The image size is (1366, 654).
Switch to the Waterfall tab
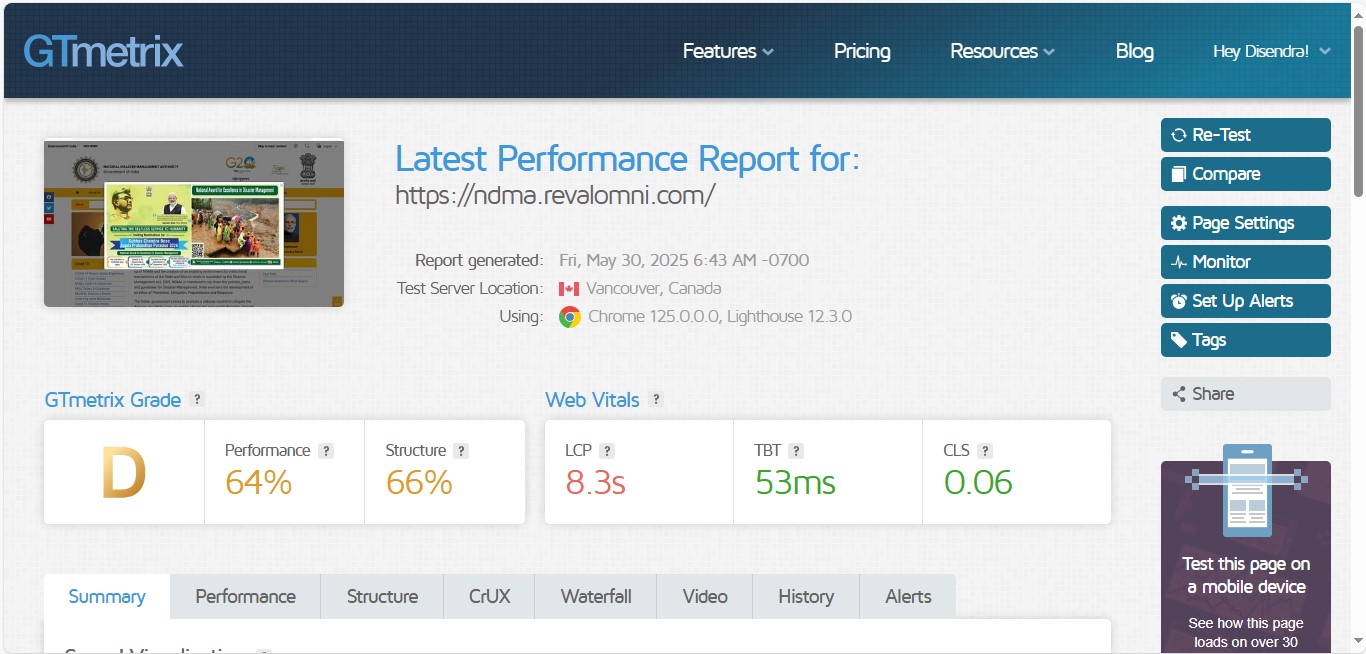click(x=596, y=597)
